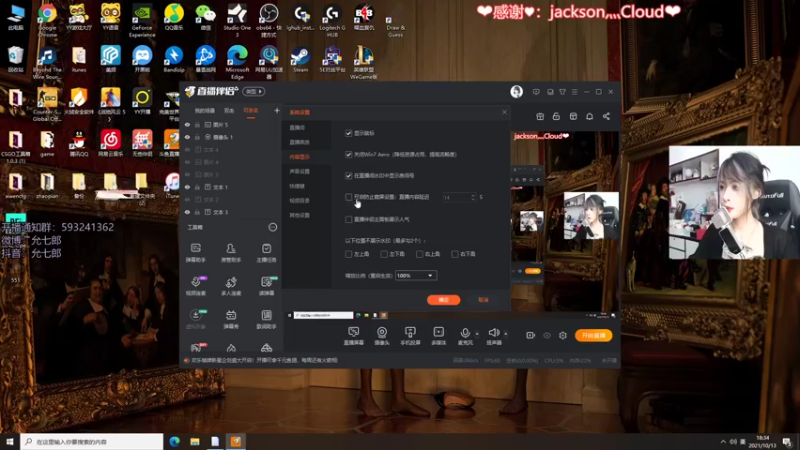Enable the broadcast content delay checkbox

coord(348,197)
